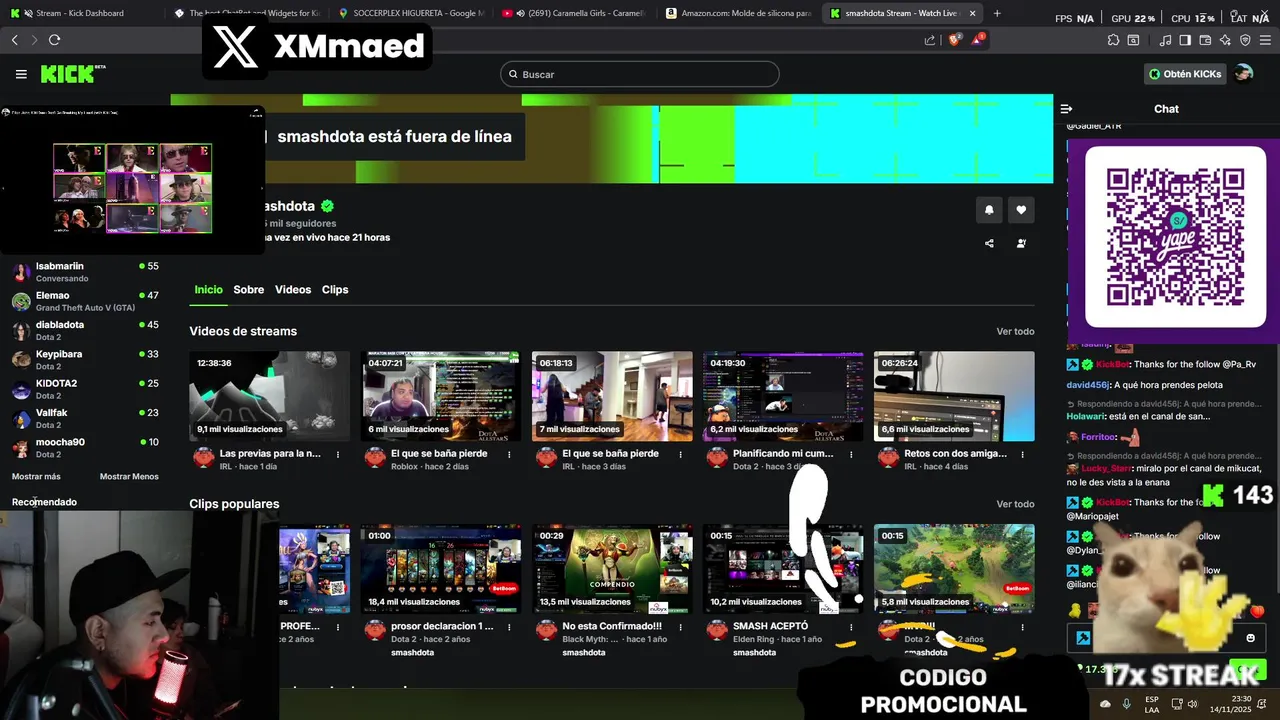Open the 06:26:24 stream video thumbnail
The height and width of the screenshot is (720, 1280).
(x=954, y=396)
